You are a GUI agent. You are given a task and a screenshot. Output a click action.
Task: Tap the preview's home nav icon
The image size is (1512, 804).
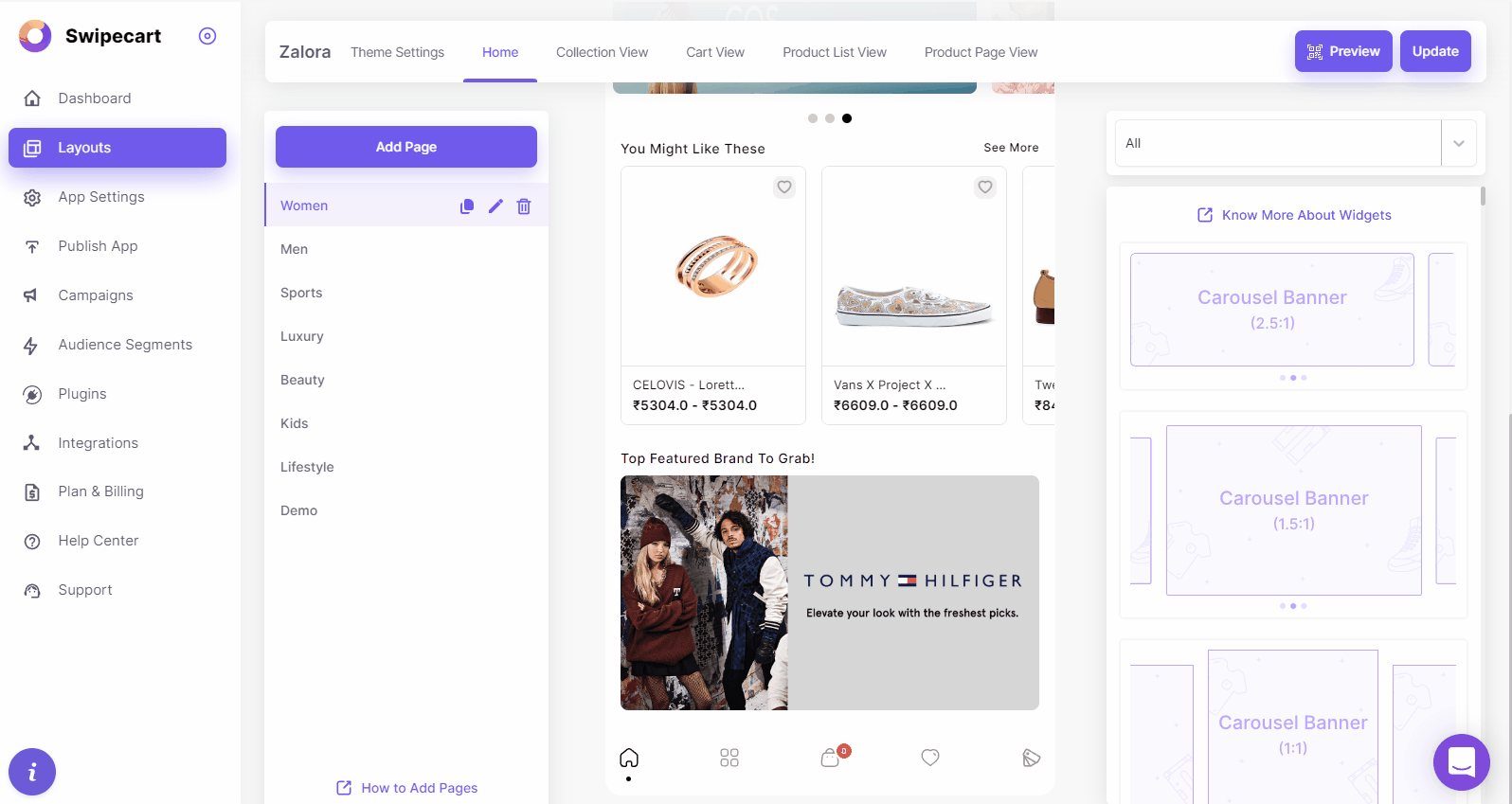pyautogui.click(x=629, y=758)
